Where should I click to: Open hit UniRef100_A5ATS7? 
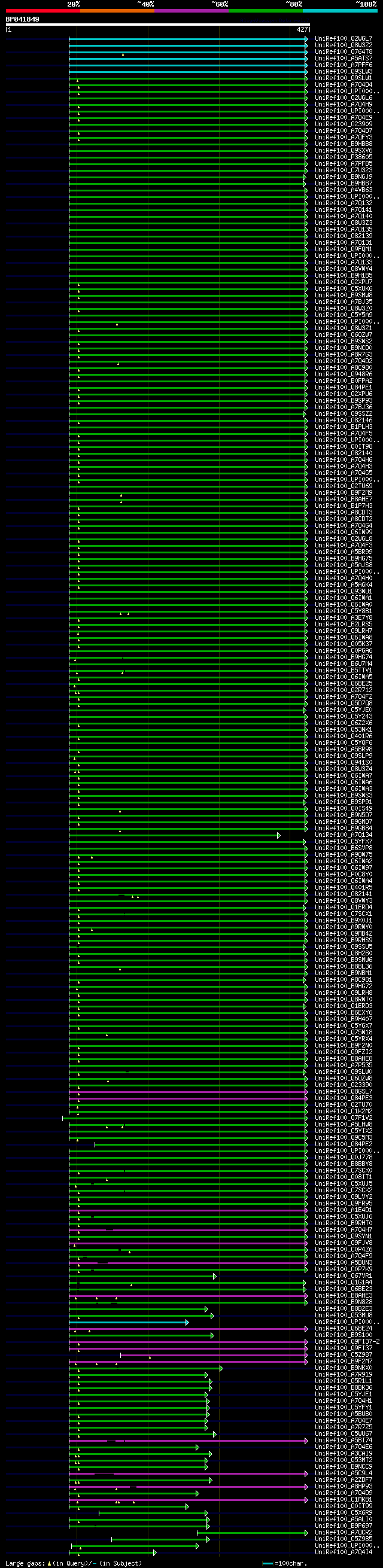[344, 59]
